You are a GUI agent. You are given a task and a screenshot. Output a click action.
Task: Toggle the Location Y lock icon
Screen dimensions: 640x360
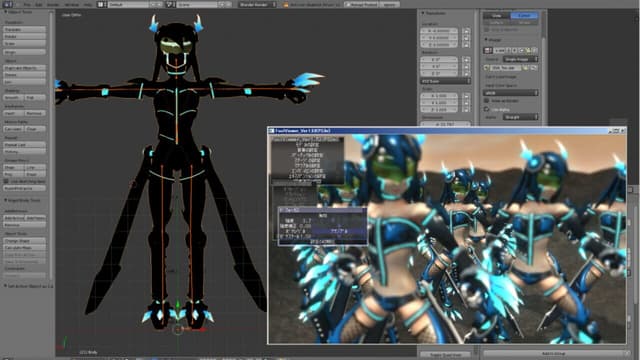(x=466, y=38)
